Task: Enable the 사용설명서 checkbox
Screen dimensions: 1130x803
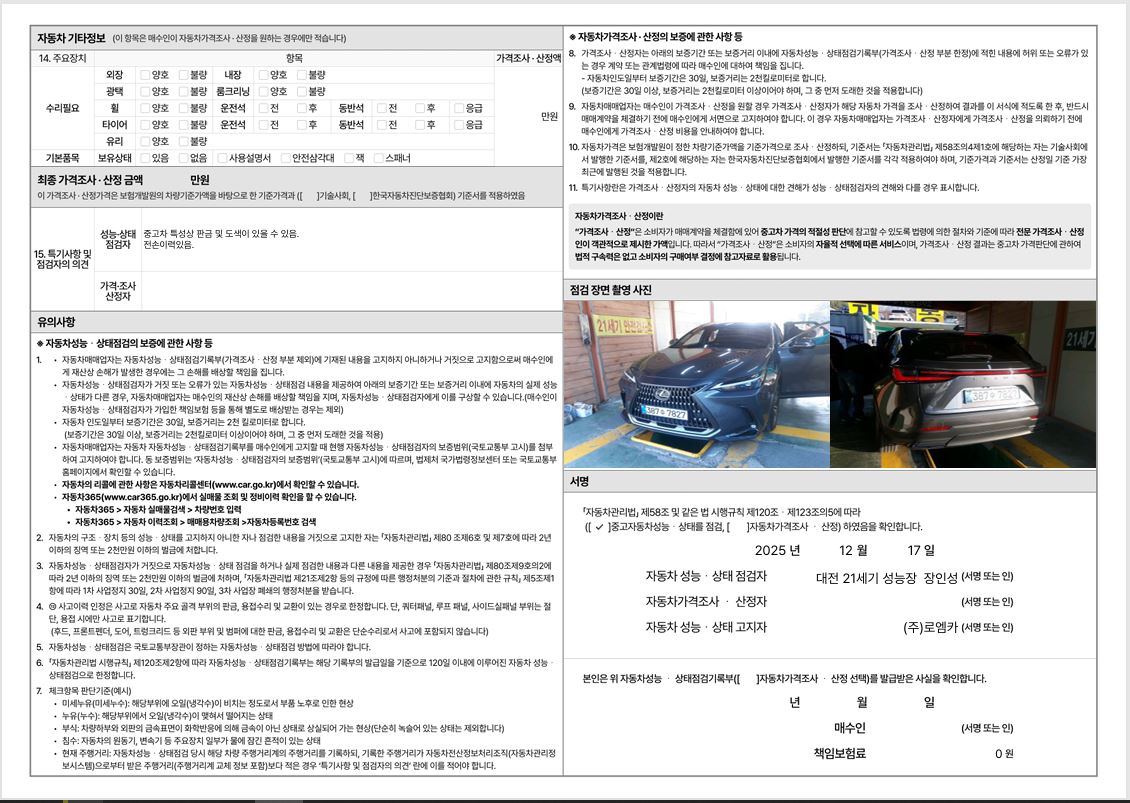Action: 222,158
